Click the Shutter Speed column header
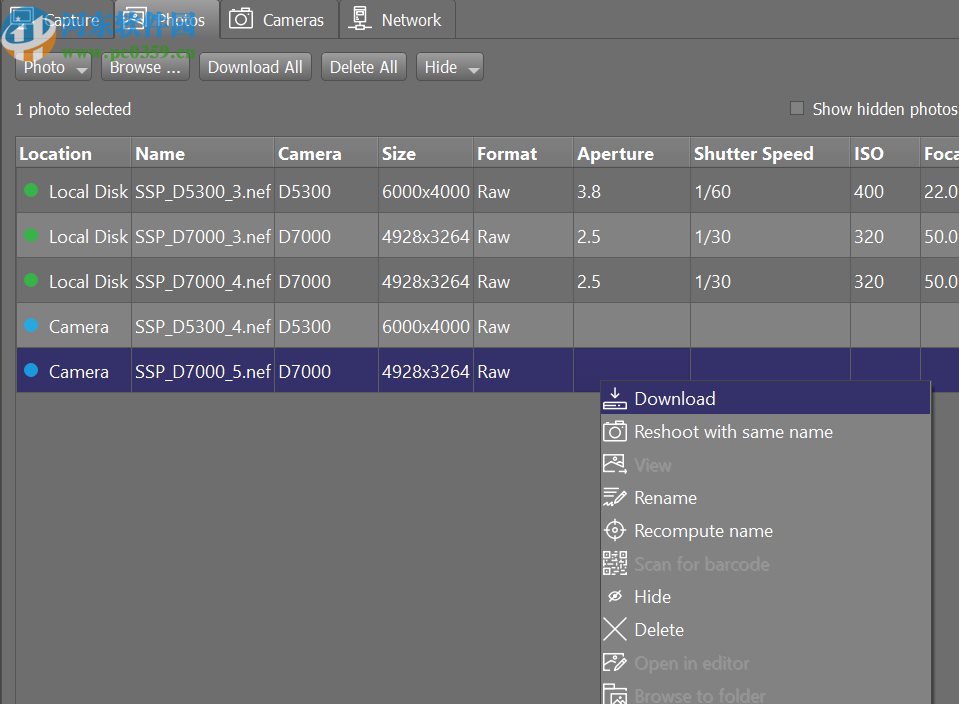959x704 pixels. (x=753, y=154)
